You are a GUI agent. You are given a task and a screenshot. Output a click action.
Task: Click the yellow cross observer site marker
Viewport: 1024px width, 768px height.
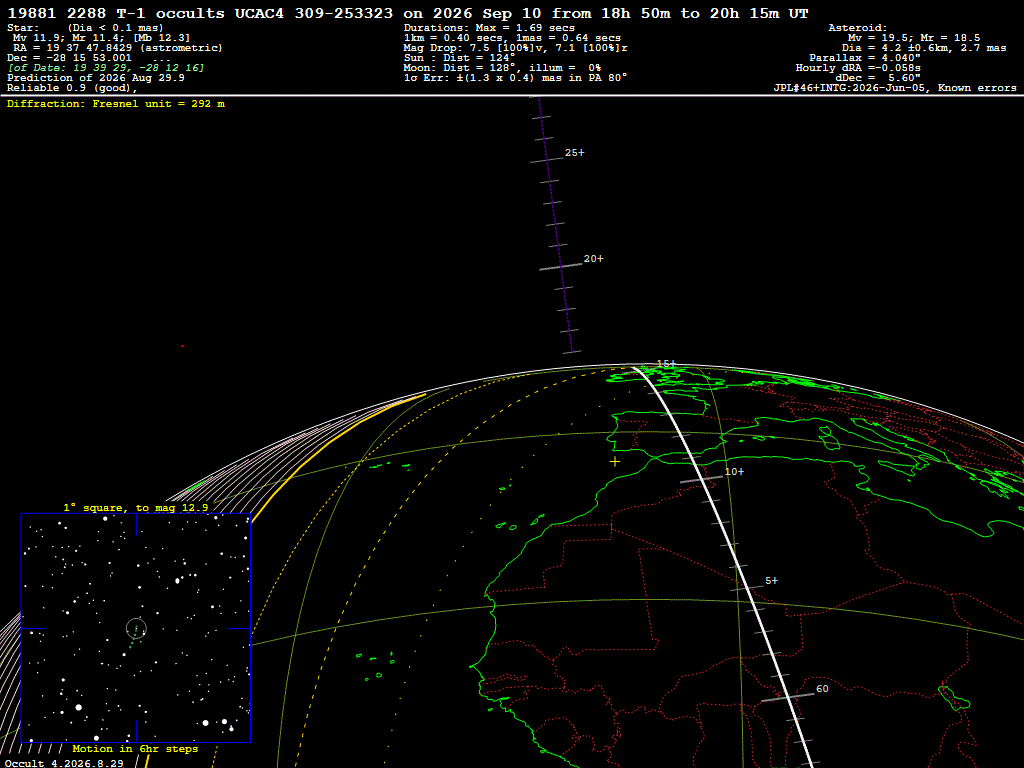[x=615, y=462]
